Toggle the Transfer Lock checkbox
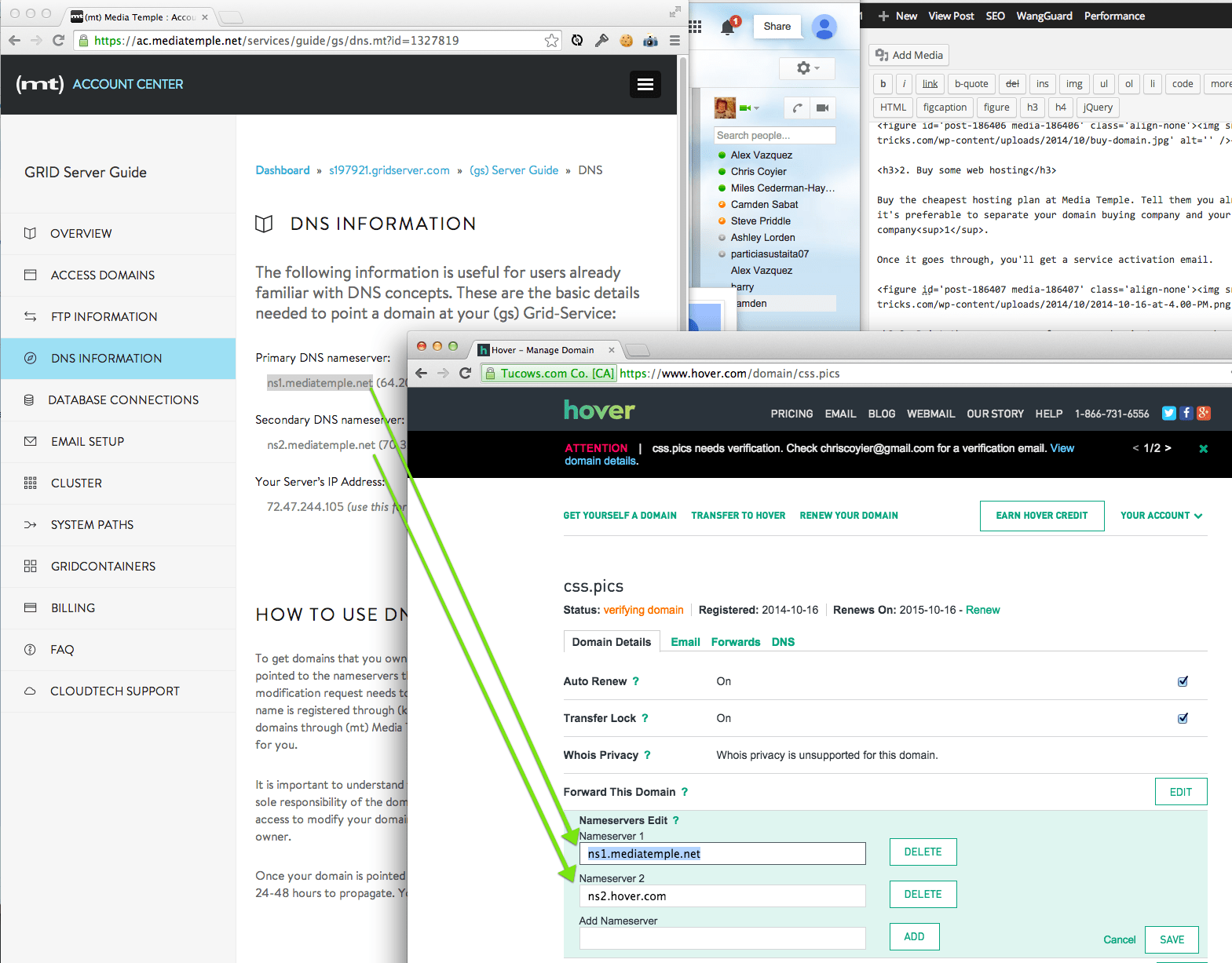Viewport: 1232px width, 963px height. coord(1183,718)
